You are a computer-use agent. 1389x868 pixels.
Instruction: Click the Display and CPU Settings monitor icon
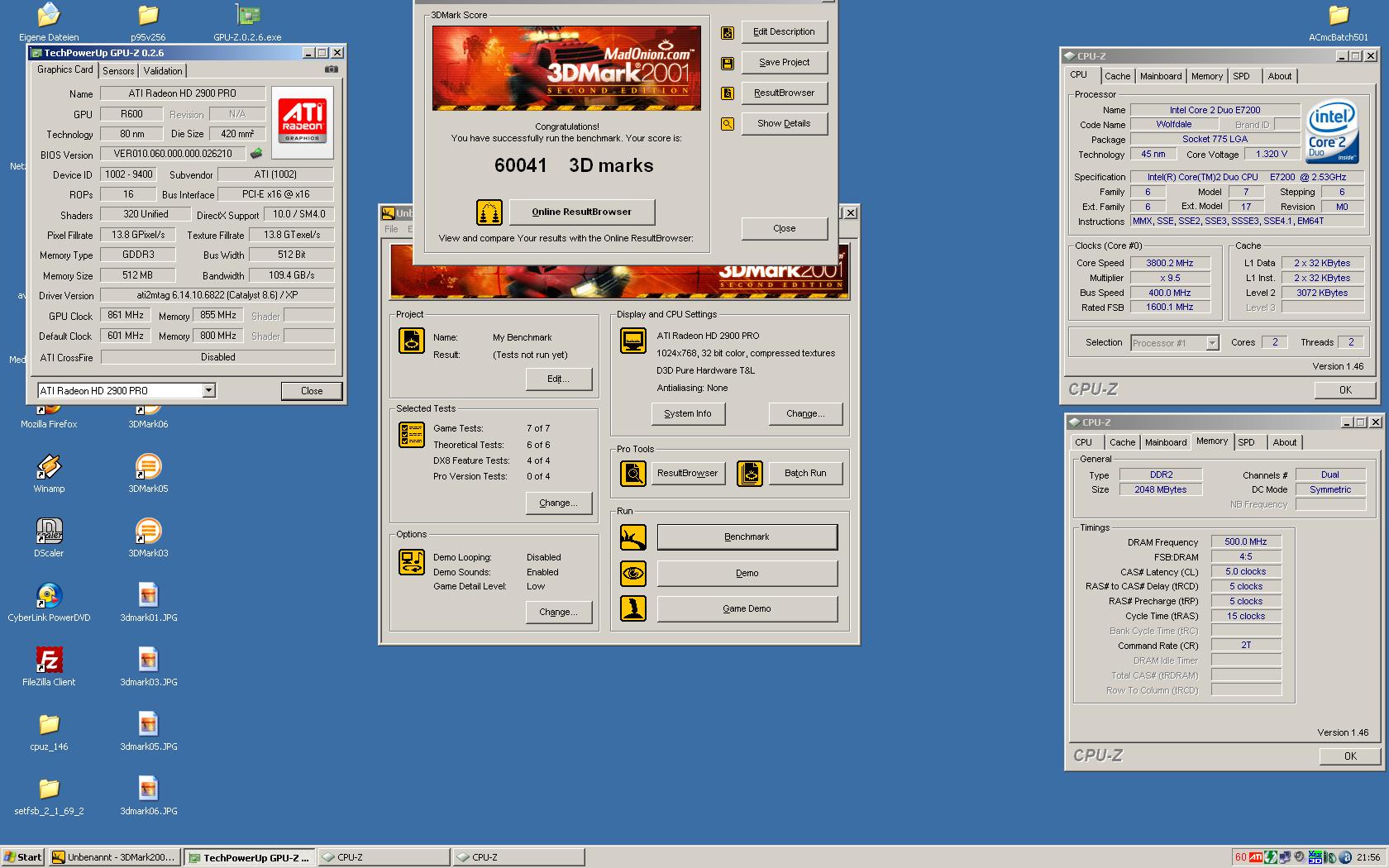pyautogui.click(x=633, y=340)
